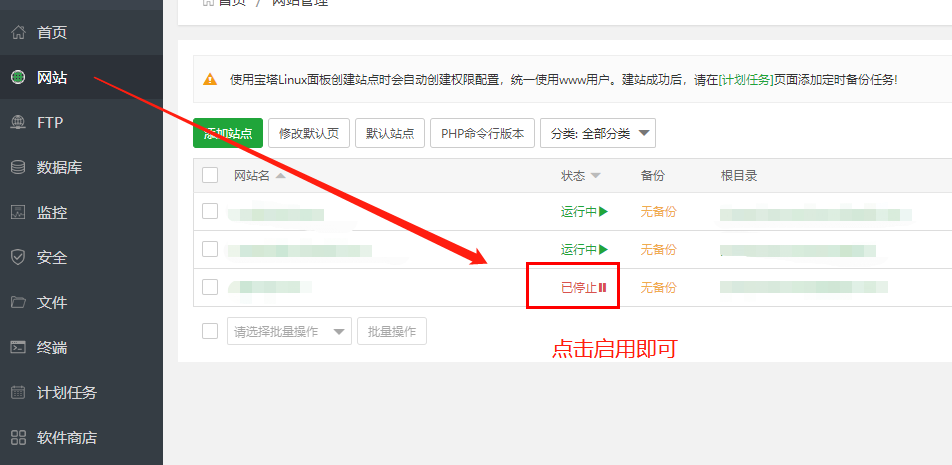
Task: Click the folder icon beside 文件
Action: [x=19, y=302]
